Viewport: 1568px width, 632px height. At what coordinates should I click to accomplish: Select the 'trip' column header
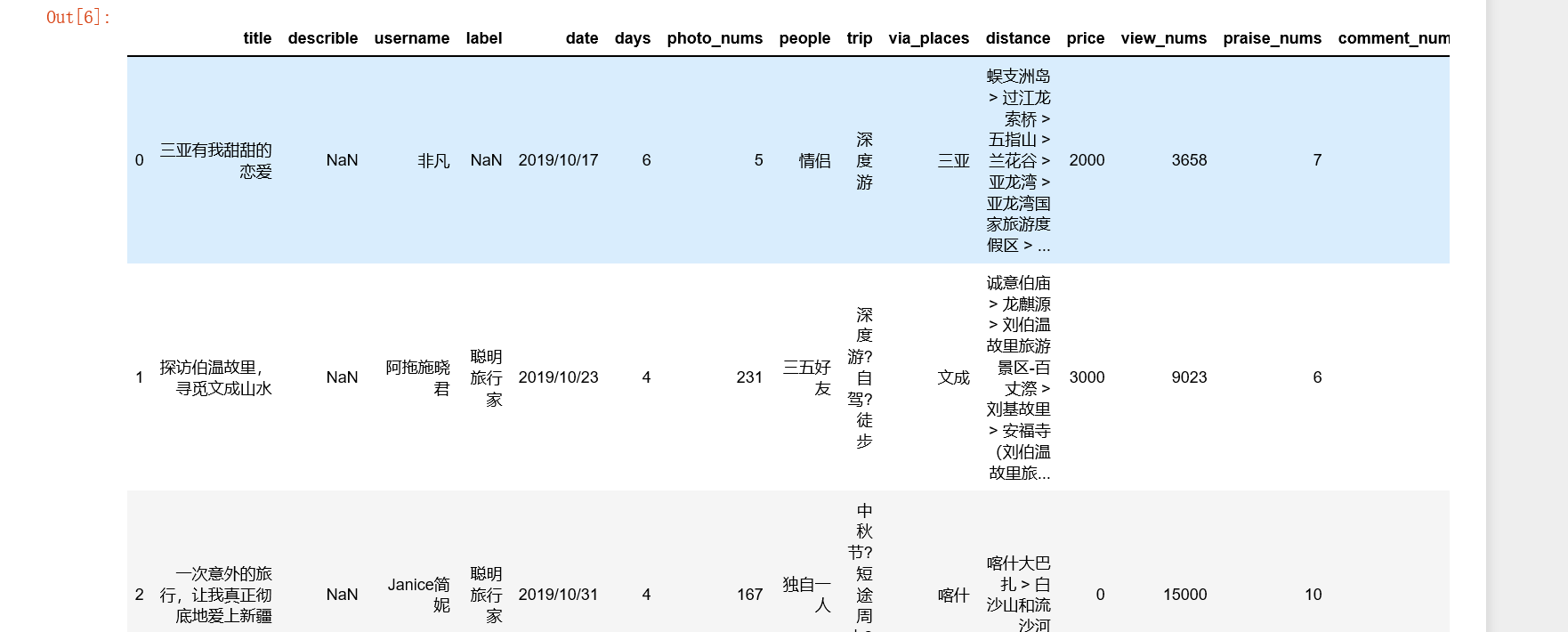(x=860, y=38)
